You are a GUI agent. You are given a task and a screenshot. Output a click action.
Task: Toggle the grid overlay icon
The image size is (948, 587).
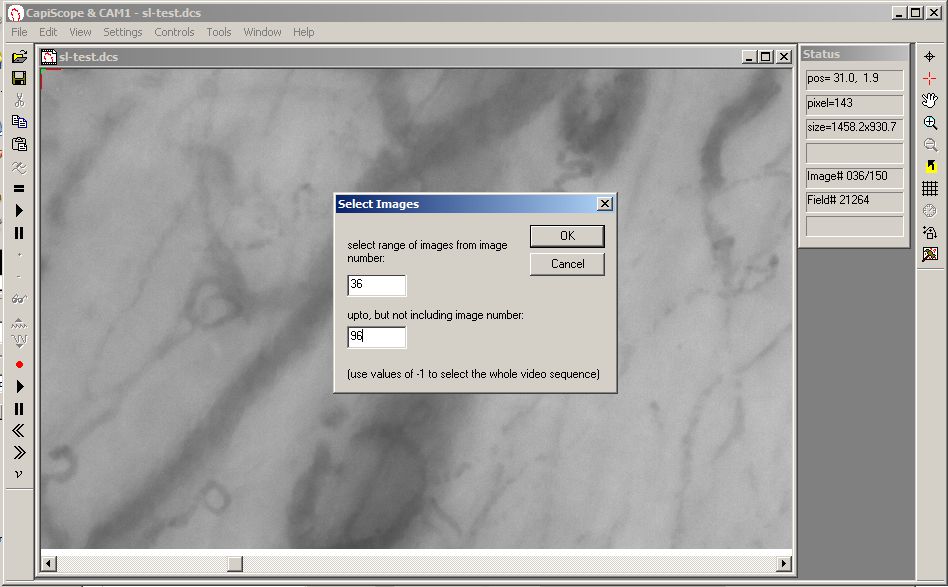point(930,189)
